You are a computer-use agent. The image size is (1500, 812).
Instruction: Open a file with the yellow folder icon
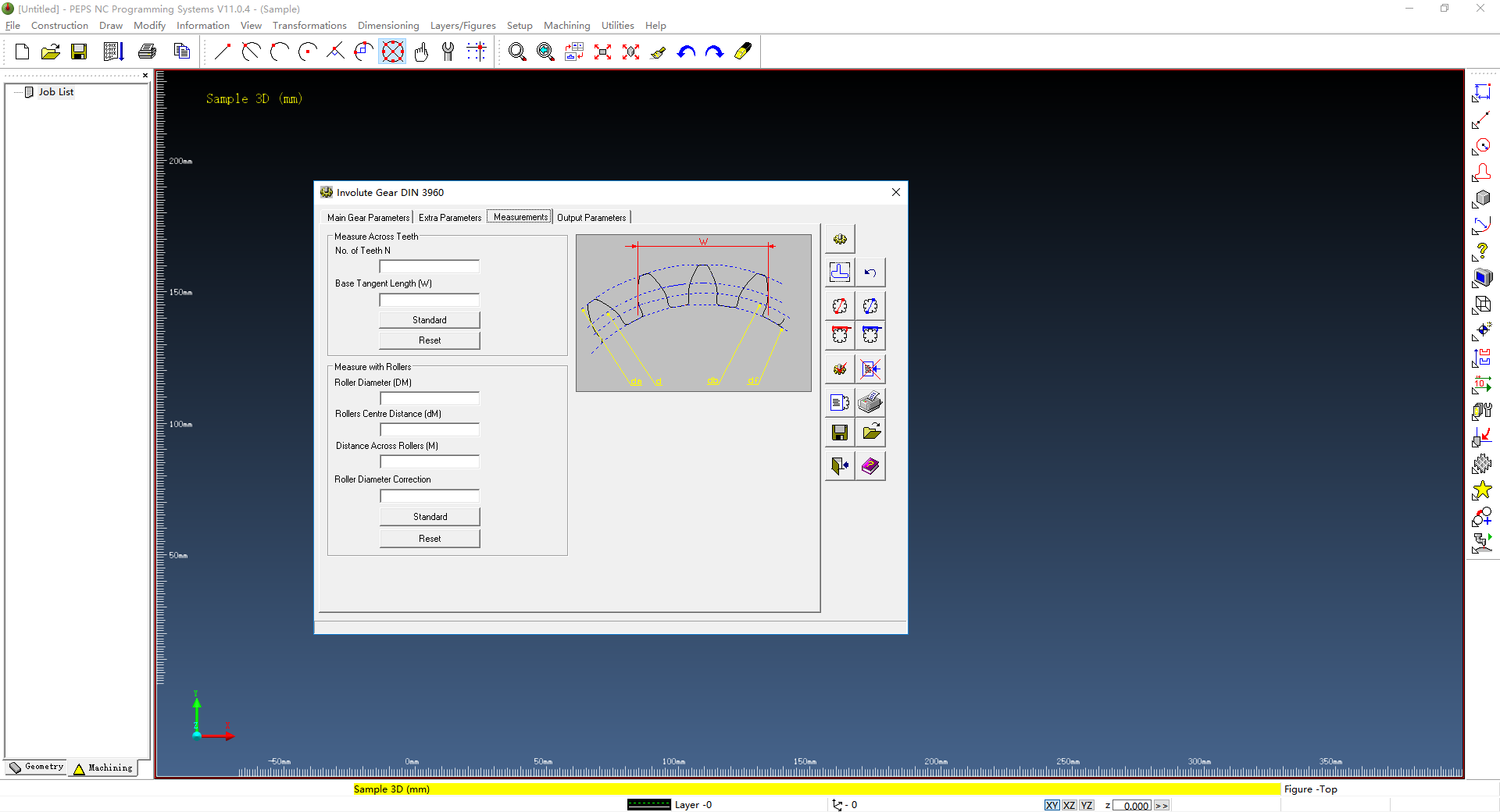click(50, 52)
